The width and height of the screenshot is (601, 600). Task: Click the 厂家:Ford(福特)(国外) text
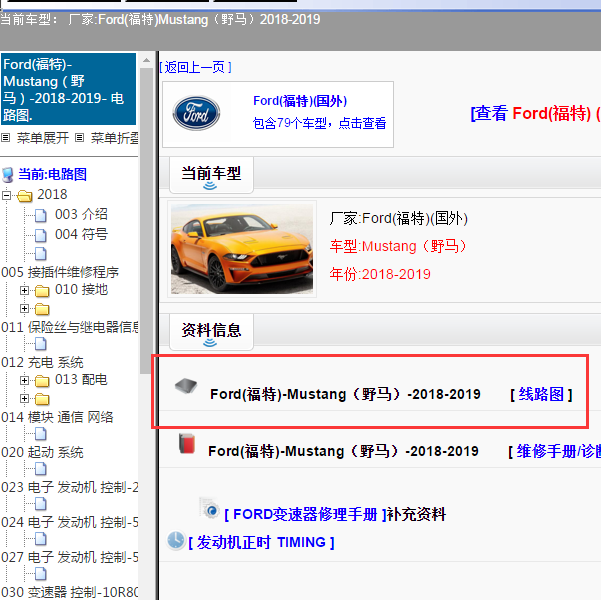[x=399, y=219]
